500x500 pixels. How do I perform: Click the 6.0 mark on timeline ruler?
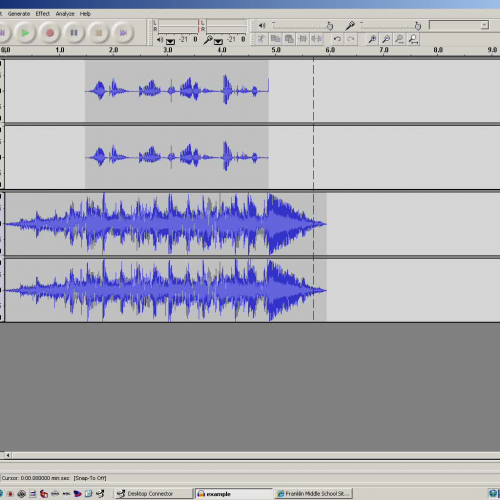click(x=330, y=50)
